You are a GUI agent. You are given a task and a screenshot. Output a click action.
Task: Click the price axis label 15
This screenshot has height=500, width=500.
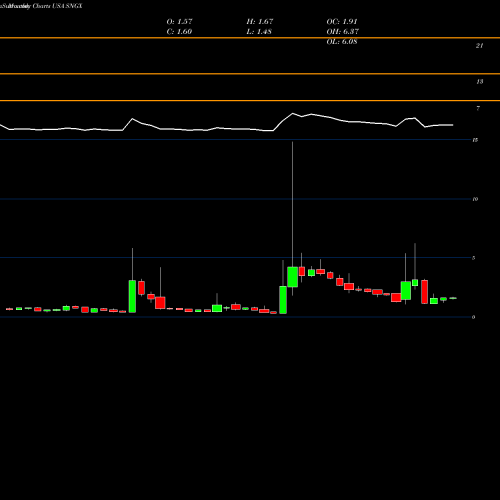pos(475,140)
